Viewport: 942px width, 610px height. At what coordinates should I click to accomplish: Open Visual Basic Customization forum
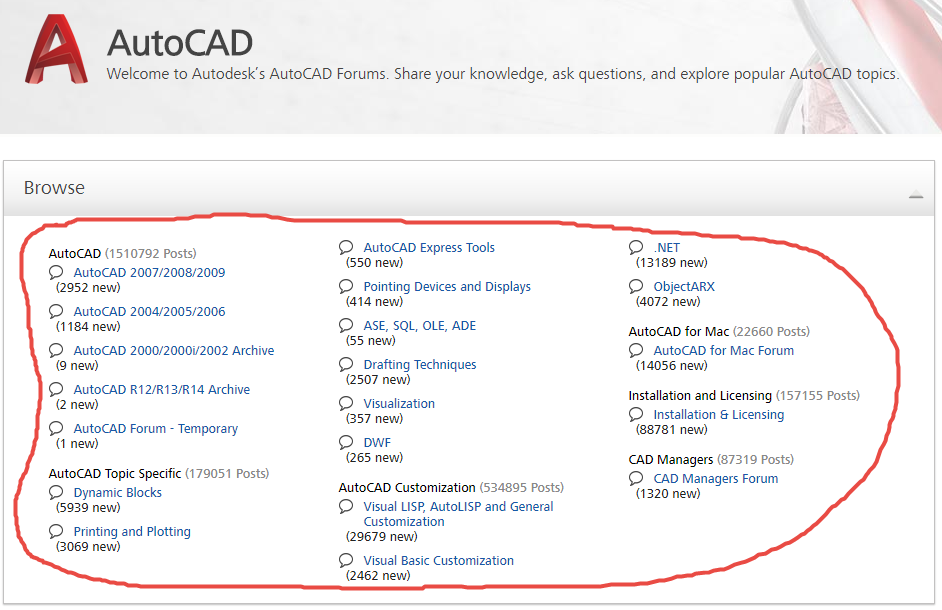point(439,561)
